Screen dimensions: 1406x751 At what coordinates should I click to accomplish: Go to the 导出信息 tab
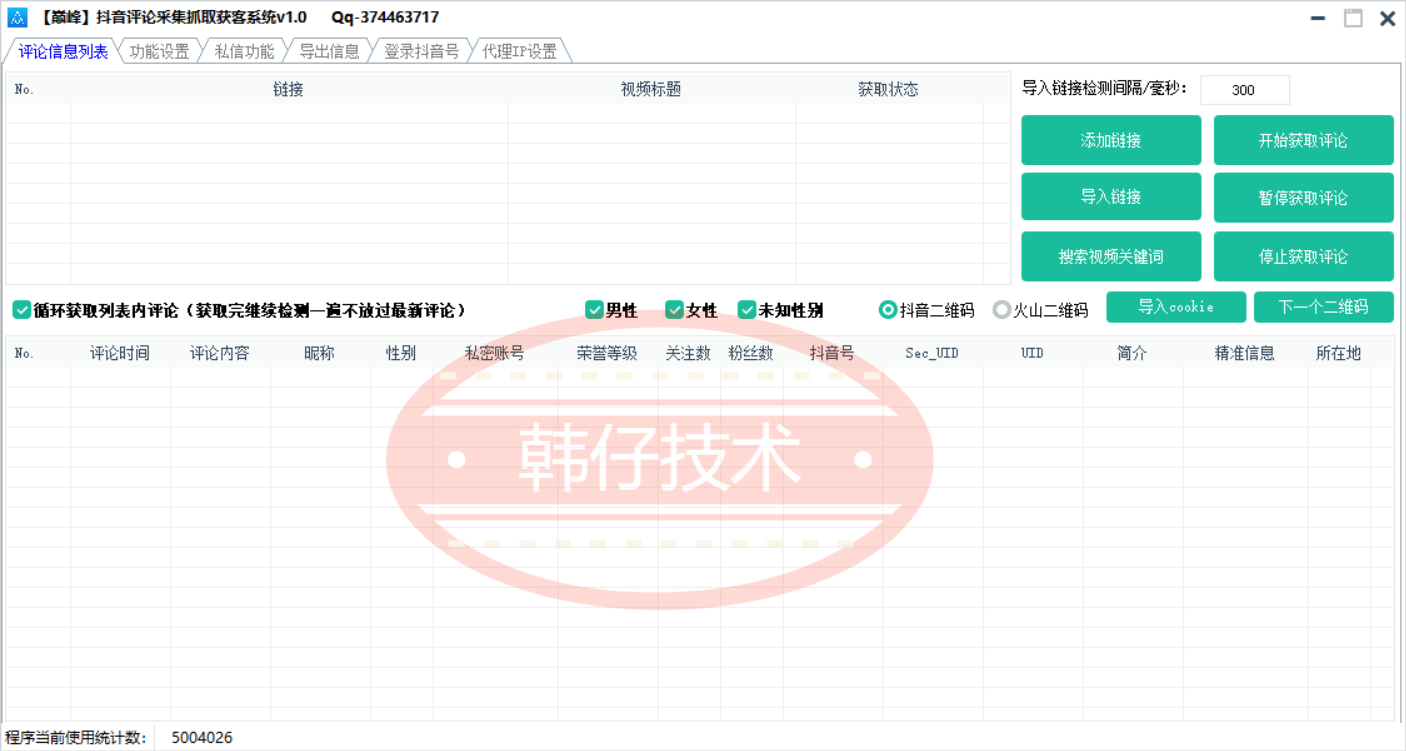329,52
